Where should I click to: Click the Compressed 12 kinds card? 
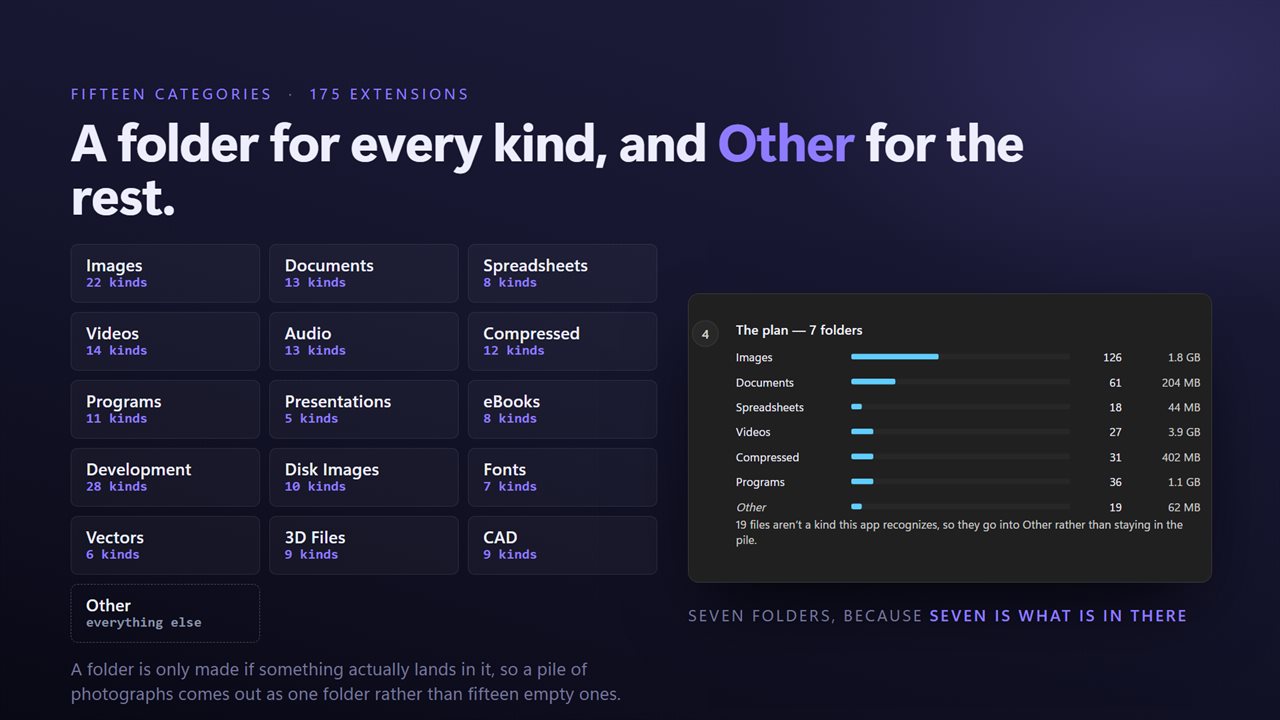pos(562,341)
